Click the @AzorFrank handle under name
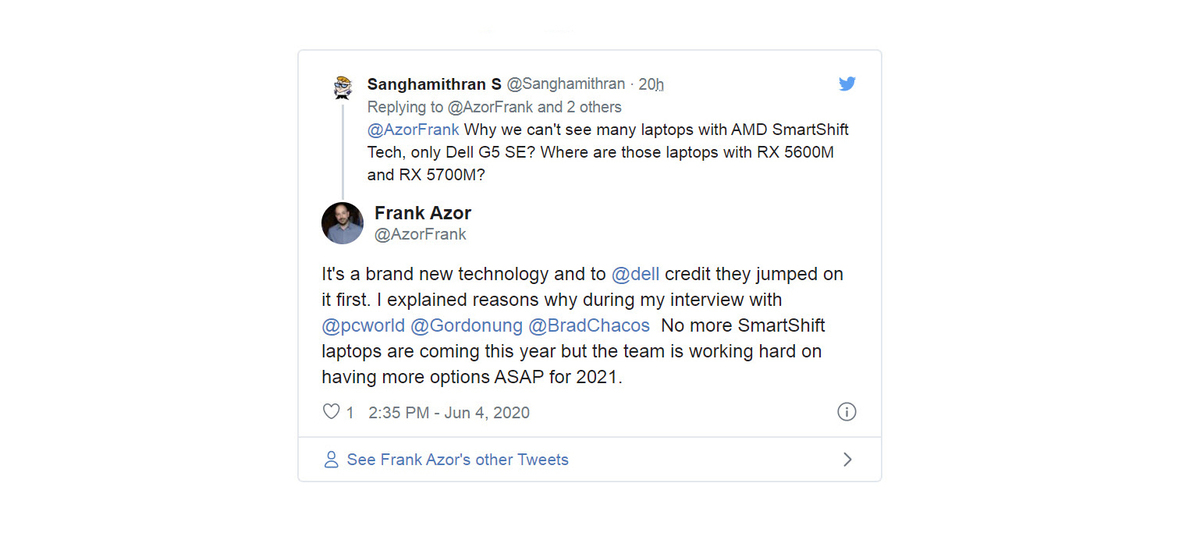 [420, 235]
